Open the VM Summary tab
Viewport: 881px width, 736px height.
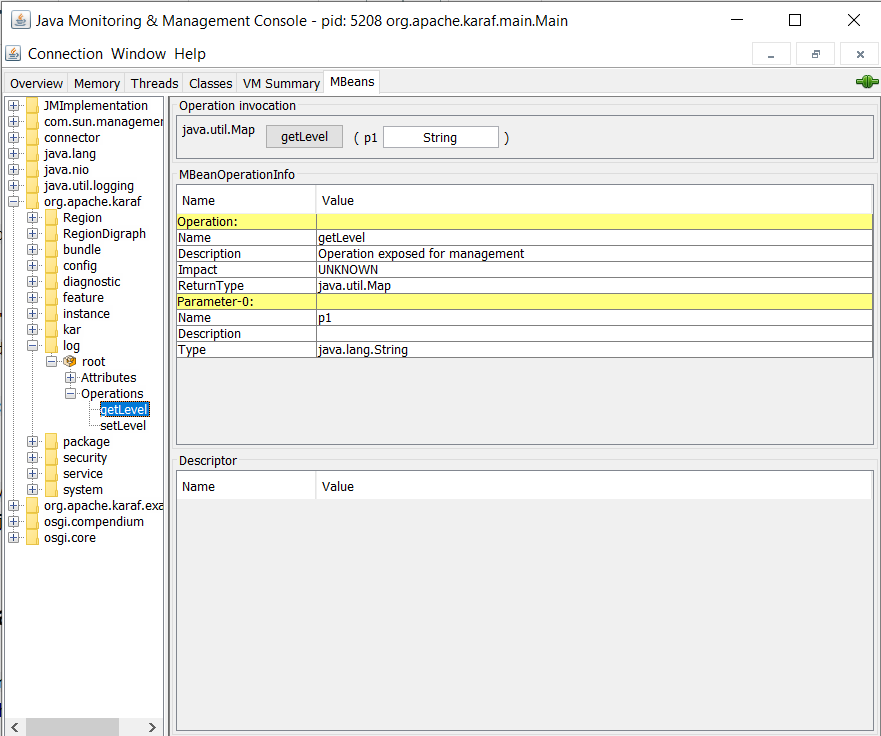[x=281, y=83]
